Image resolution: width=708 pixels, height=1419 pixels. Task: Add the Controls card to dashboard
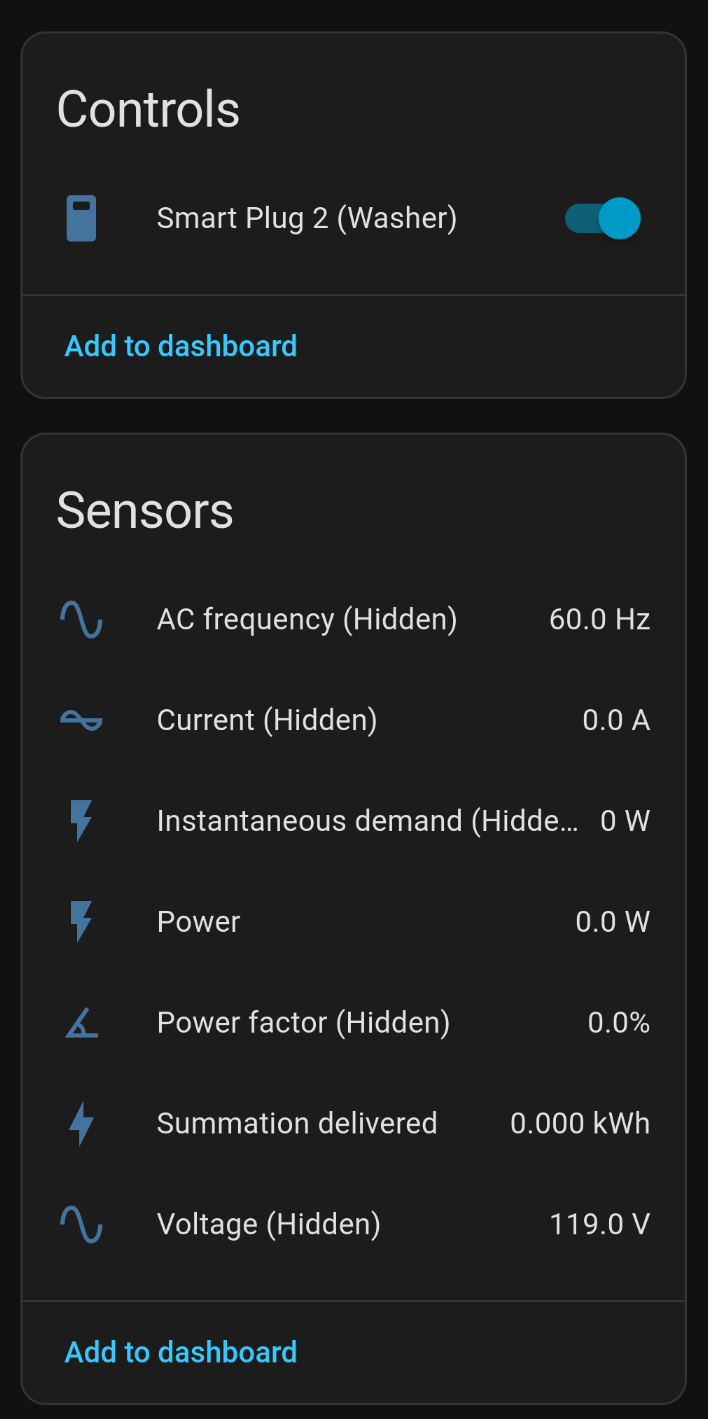tap(181, 346)
